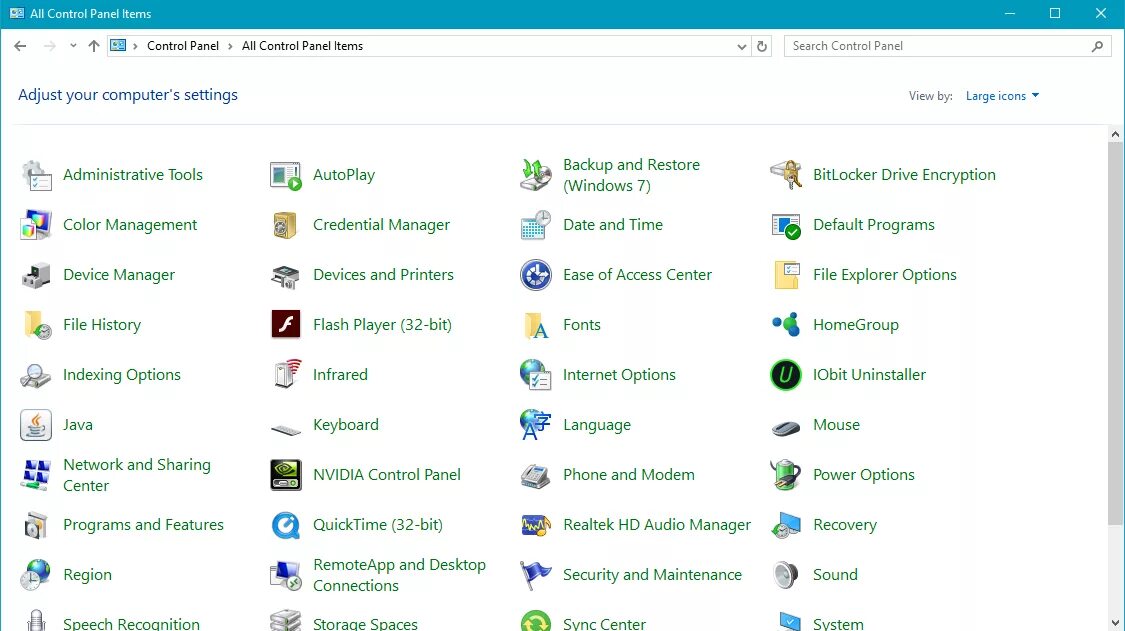The width and height of the screenshot is (1125, 631).
Task: Click the System link
Action: tap(838, 624)
